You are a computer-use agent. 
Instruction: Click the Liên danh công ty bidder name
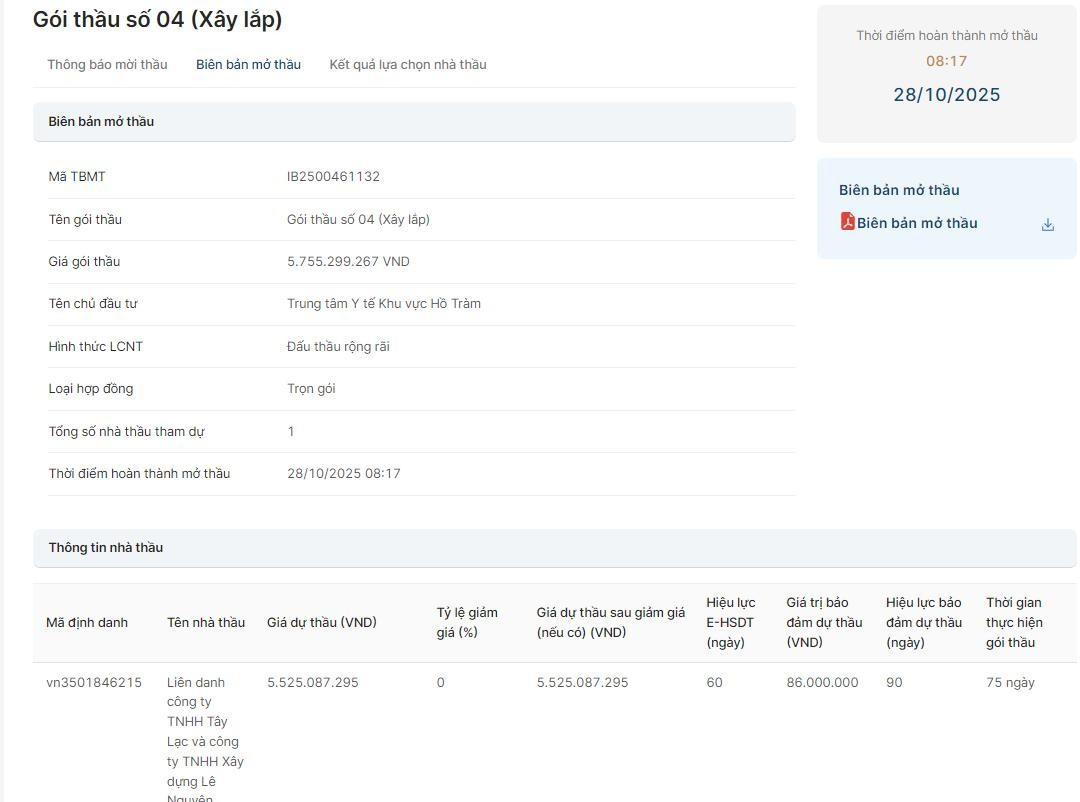205,740
